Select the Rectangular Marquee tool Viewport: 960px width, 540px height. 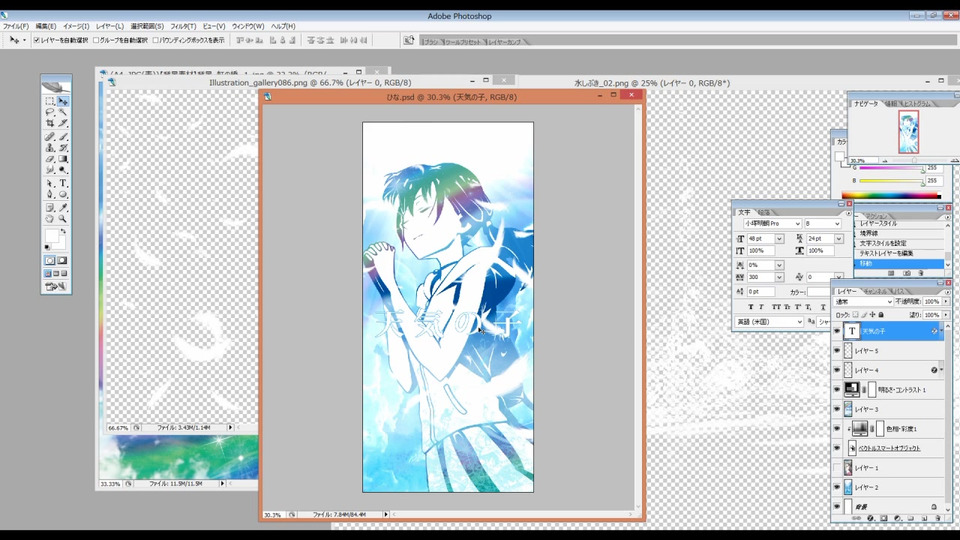pyautogui.click(x=50, y=102)
